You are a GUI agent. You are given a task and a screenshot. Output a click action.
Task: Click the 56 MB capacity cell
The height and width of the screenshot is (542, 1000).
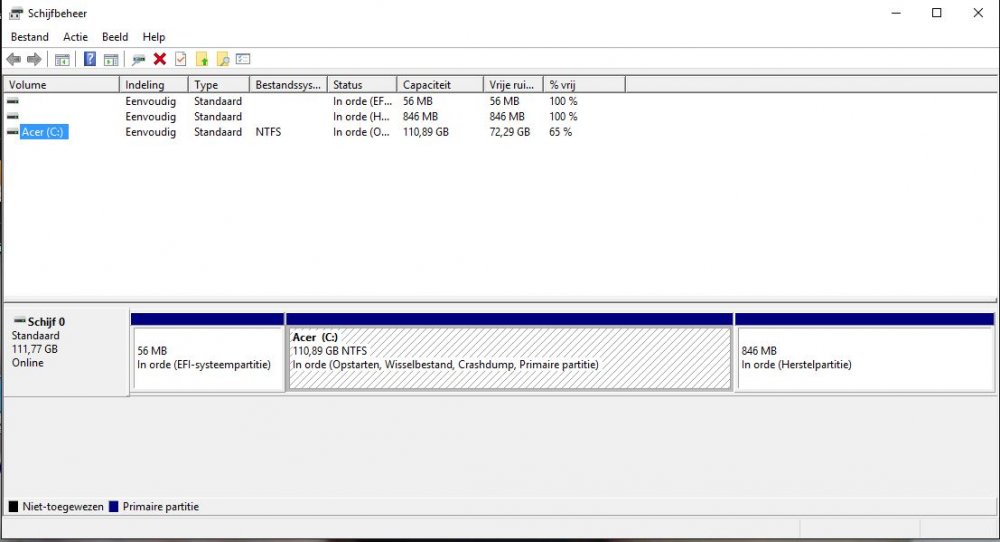tap(417, 101)
